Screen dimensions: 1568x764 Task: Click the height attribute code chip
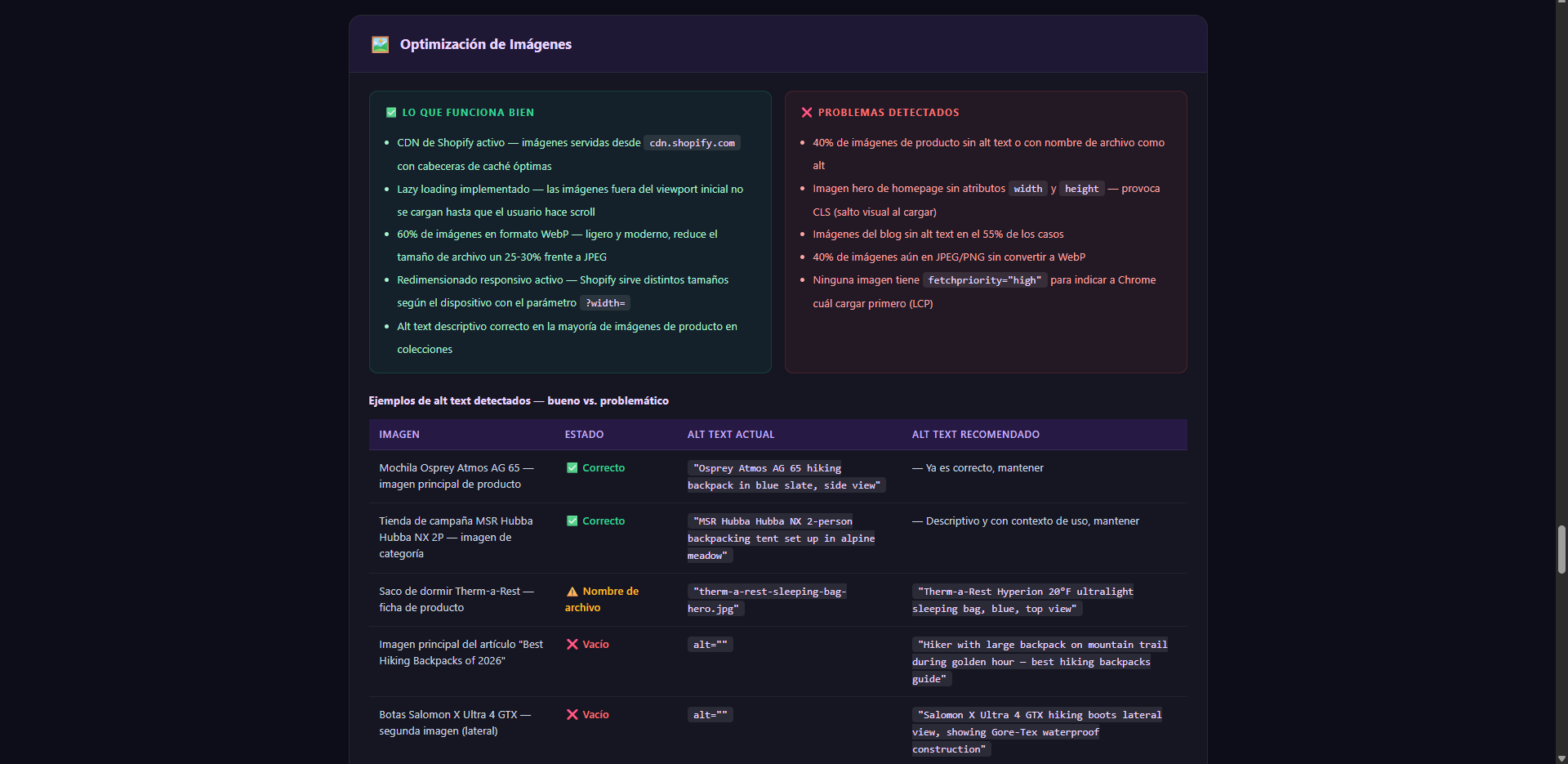pyautogui.click(x=1082, y=189)
